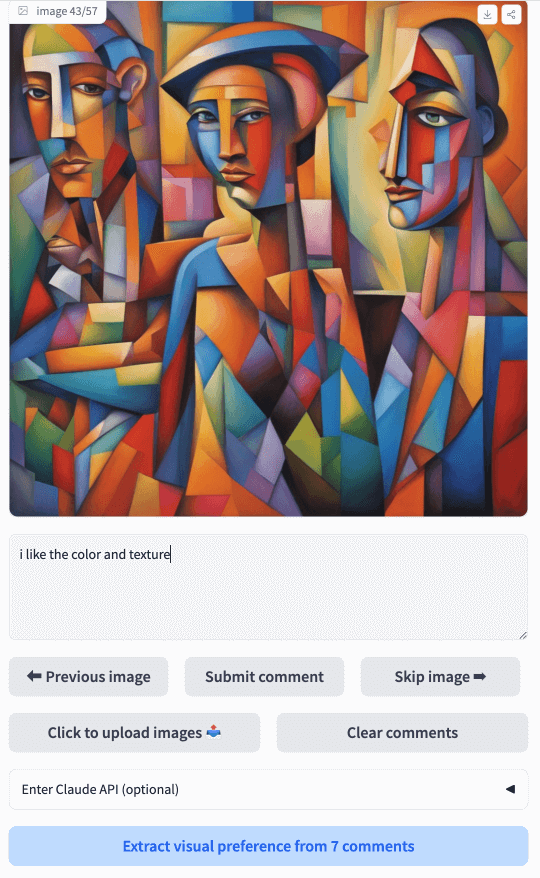Submit the typed comment
Screen dimensions: 540x878
pyautogui.click(x=264, y=676)
